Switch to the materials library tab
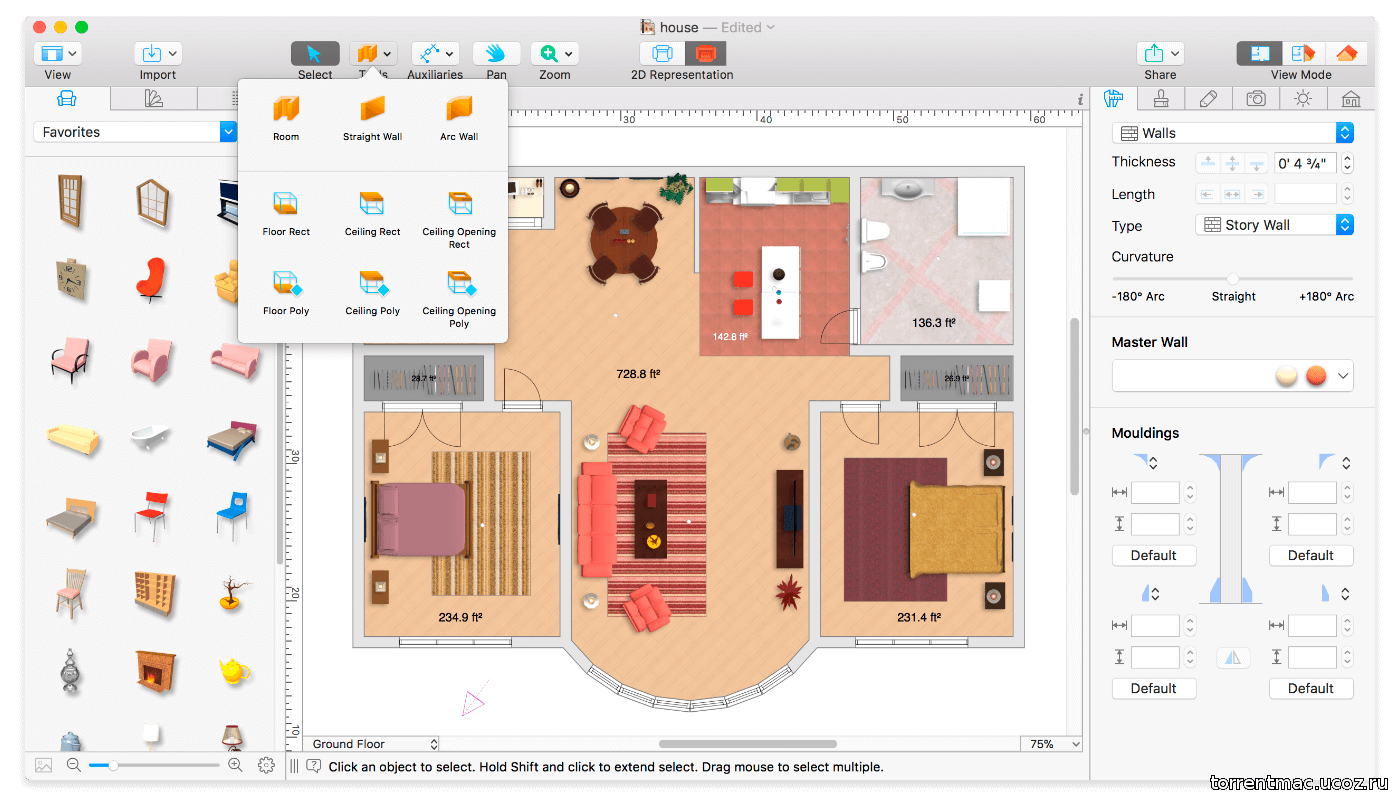Screen dimensions: 1400x800 pyautogui.click(x=153, y=98)
